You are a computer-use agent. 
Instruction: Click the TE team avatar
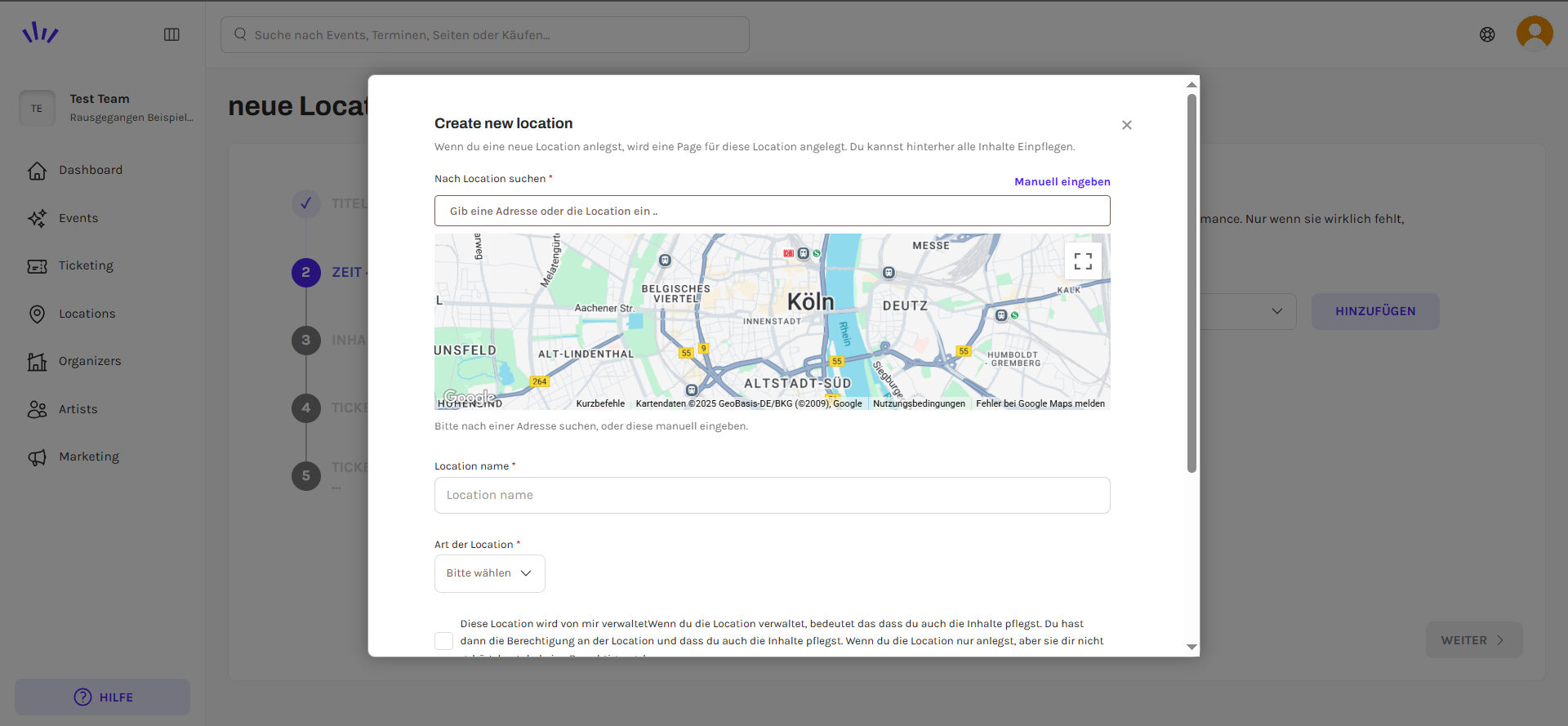(37, 108)
